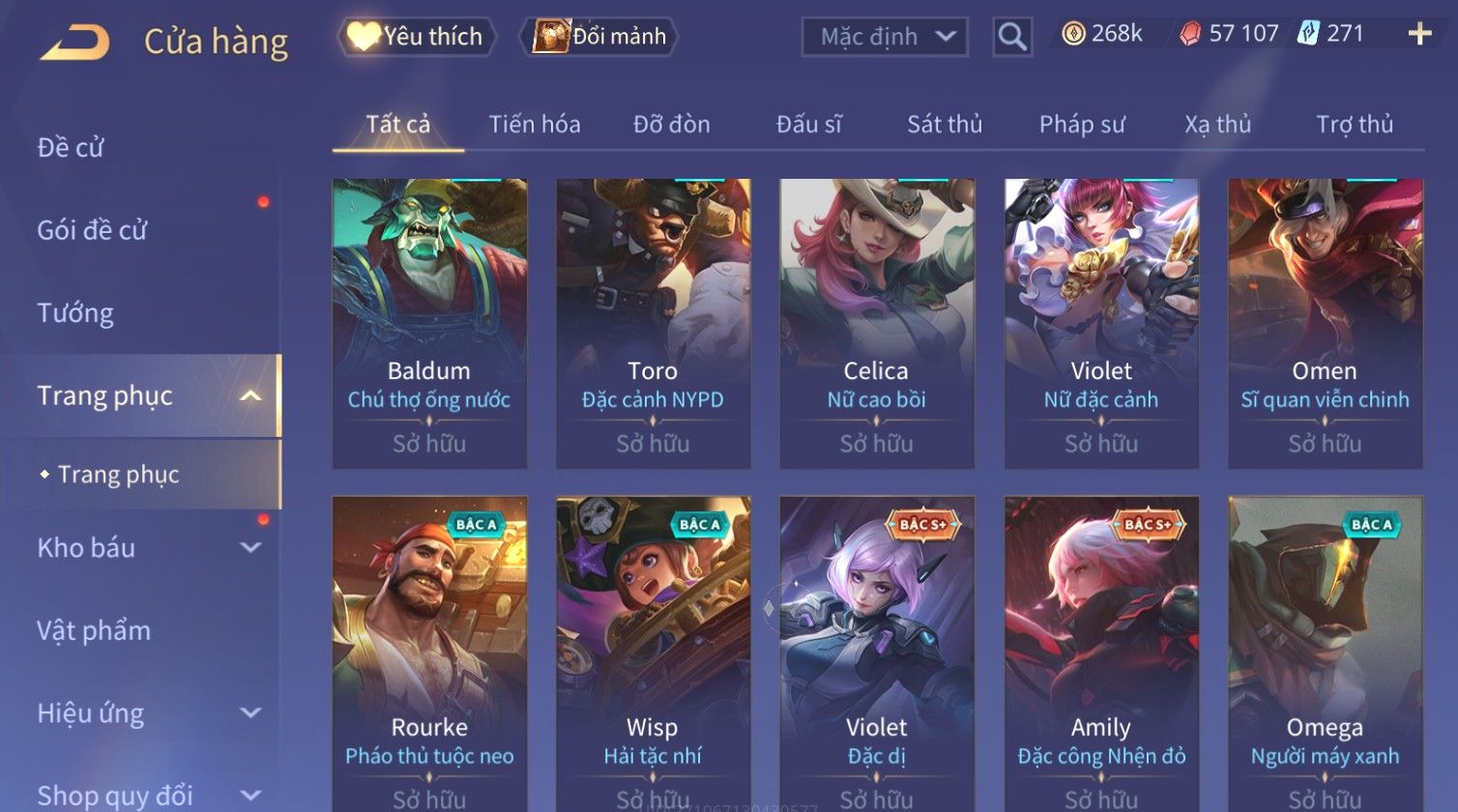
Task: Click the back arrow icon
Action: click(x=74, y=43)
